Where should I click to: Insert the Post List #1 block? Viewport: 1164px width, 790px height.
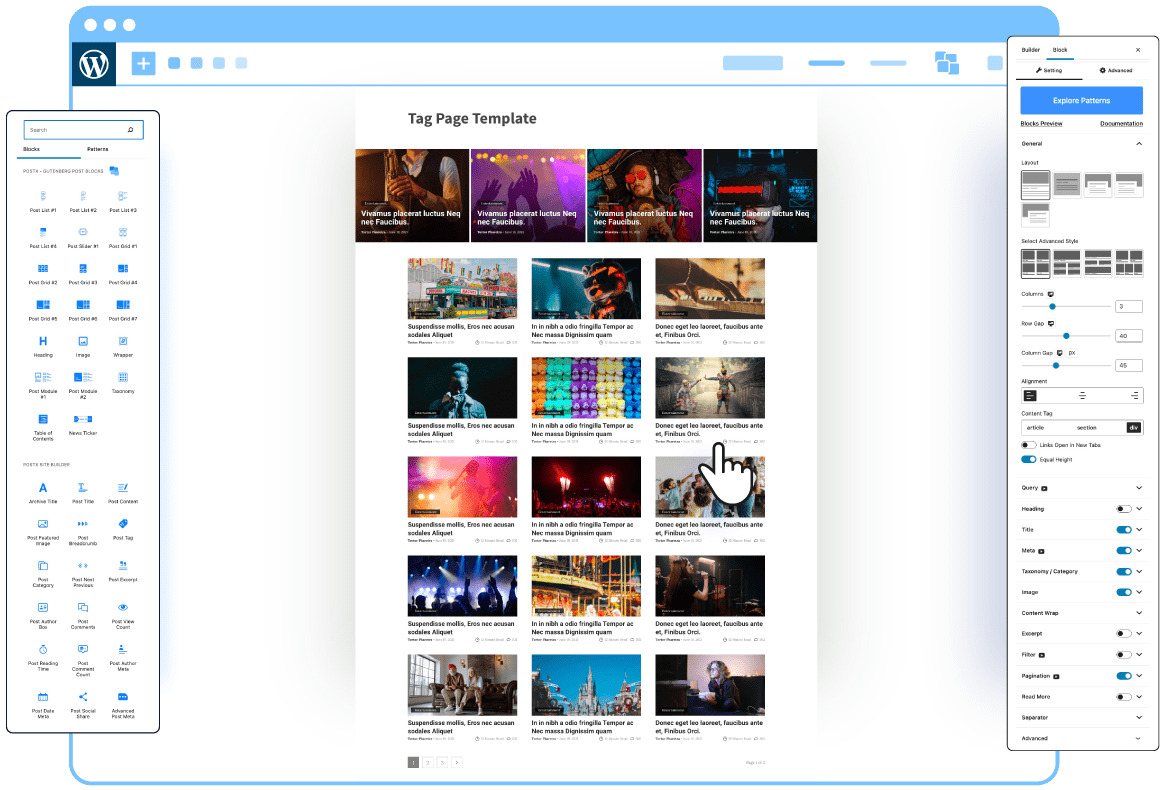[x=43, y=200]
